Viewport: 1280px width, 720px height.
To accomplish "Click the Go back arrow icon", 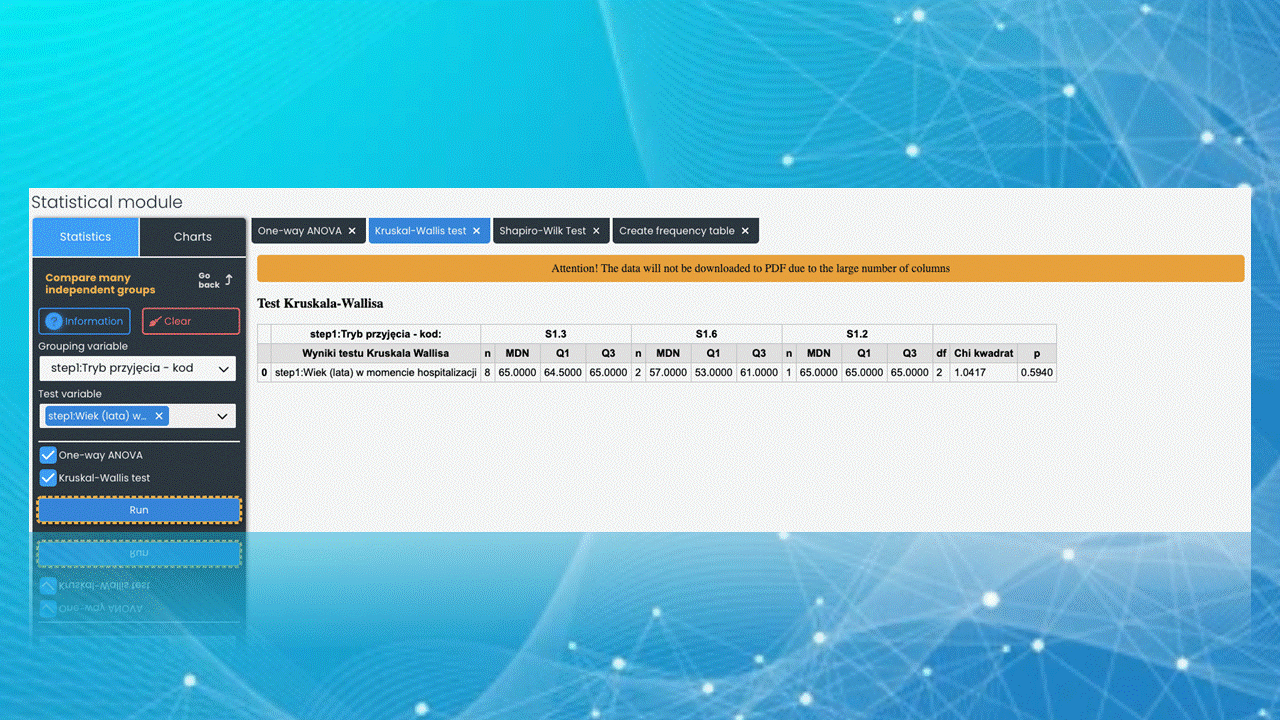I will click(x=228, y=280).
